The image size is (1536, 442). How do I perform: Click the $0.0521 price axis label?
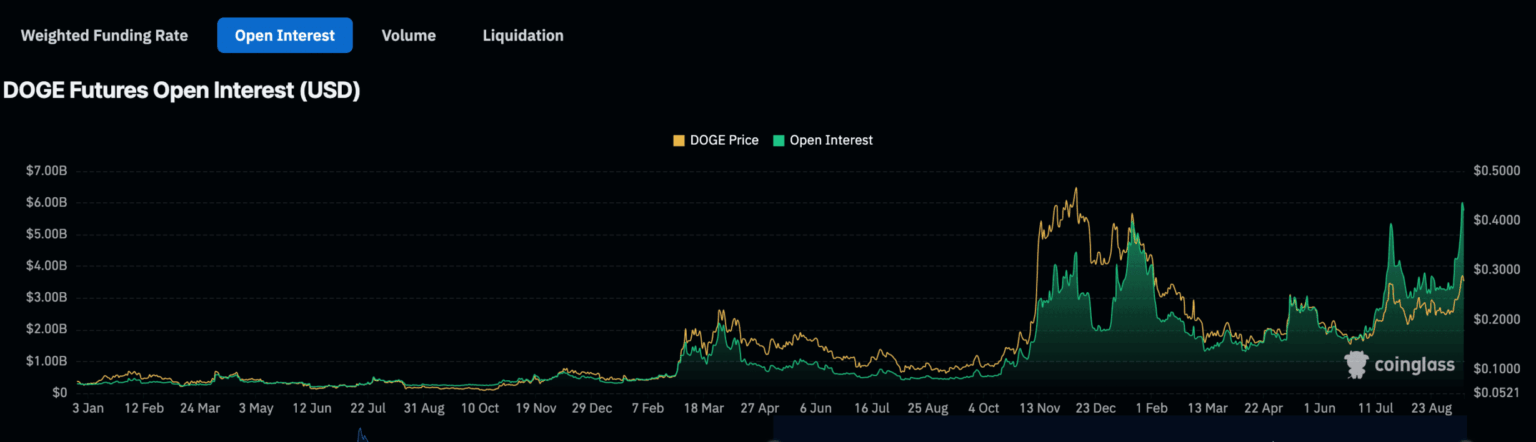[1497, 392]
